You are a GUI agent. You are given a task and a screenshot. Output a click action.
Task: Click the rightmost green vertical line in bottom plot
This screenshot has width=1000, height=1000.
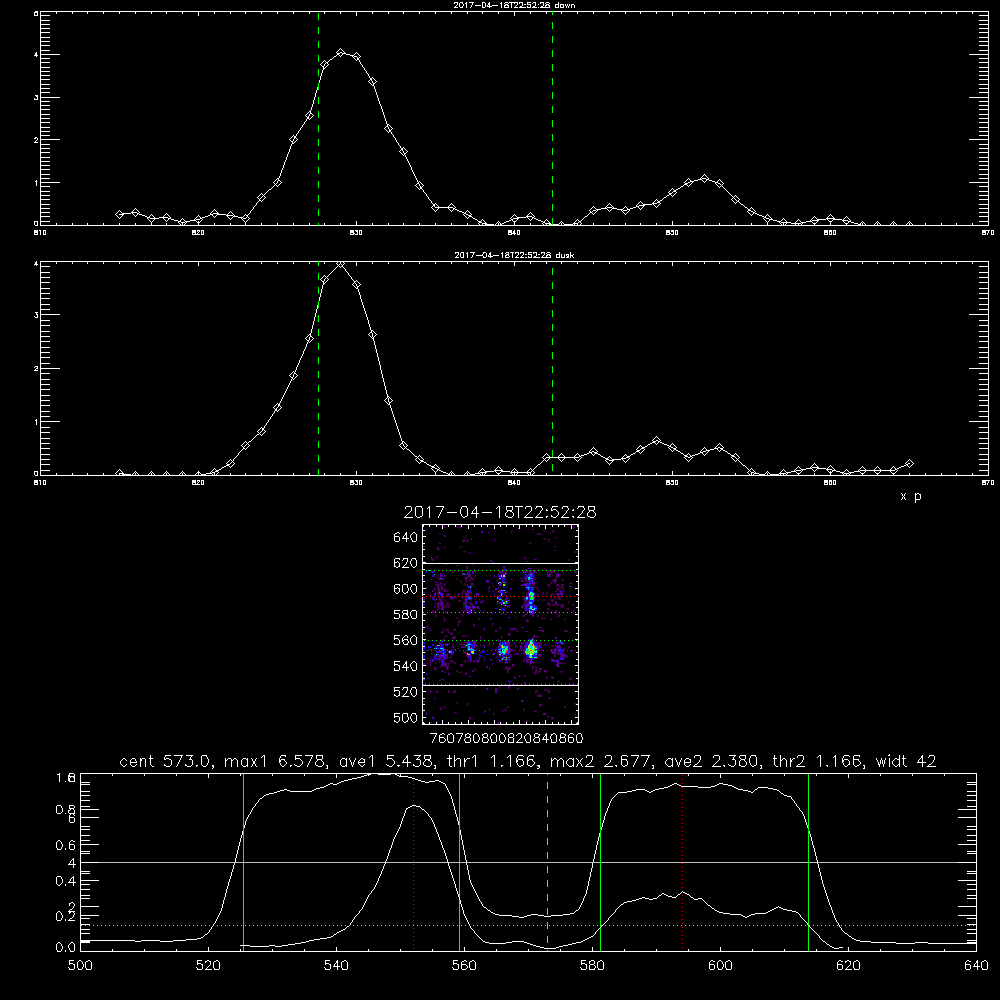pos(808,861)
